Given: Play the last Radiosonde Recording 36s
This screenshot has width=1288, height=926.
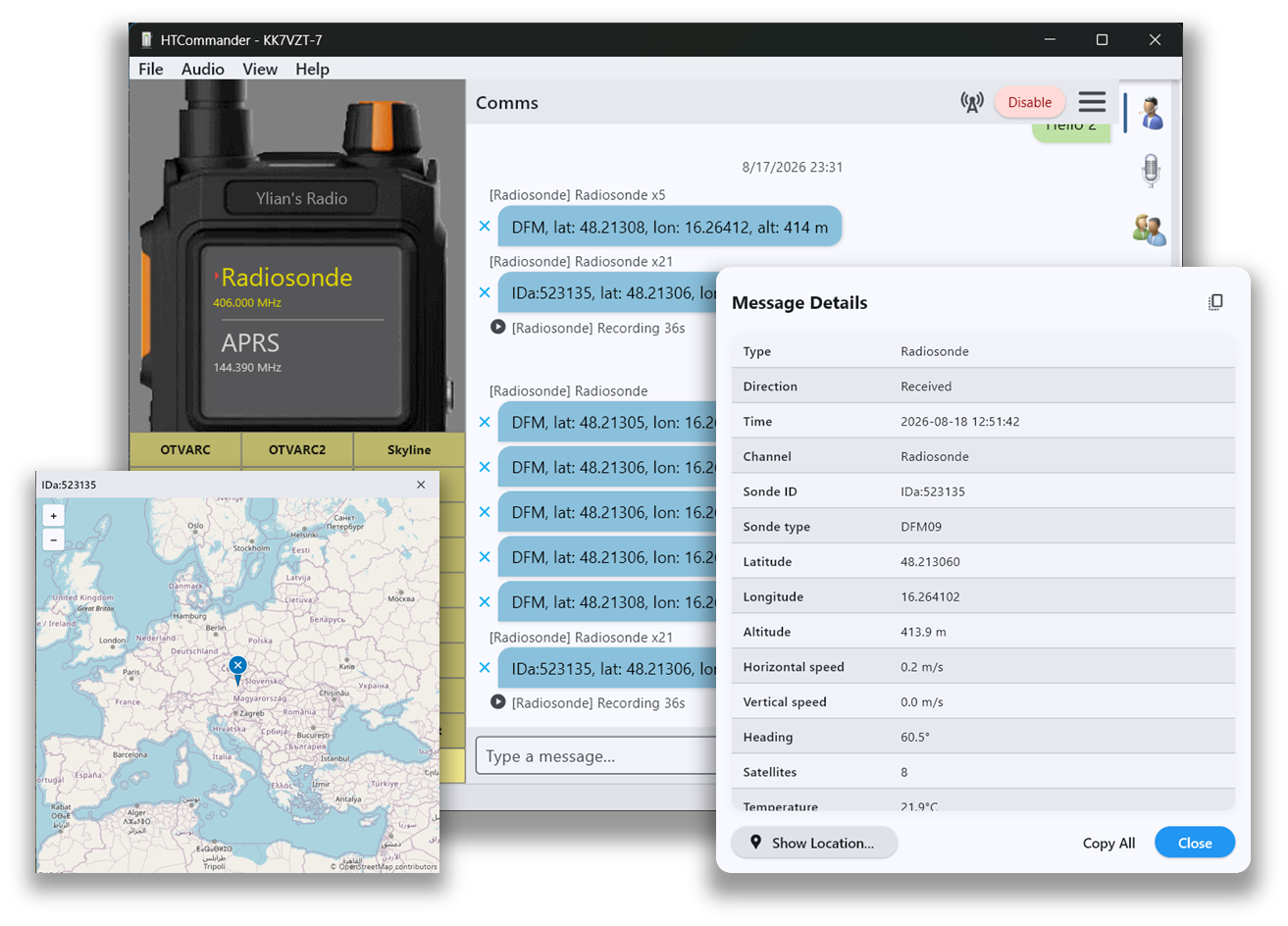Looking at the screenshot, I should coord(498,701).
